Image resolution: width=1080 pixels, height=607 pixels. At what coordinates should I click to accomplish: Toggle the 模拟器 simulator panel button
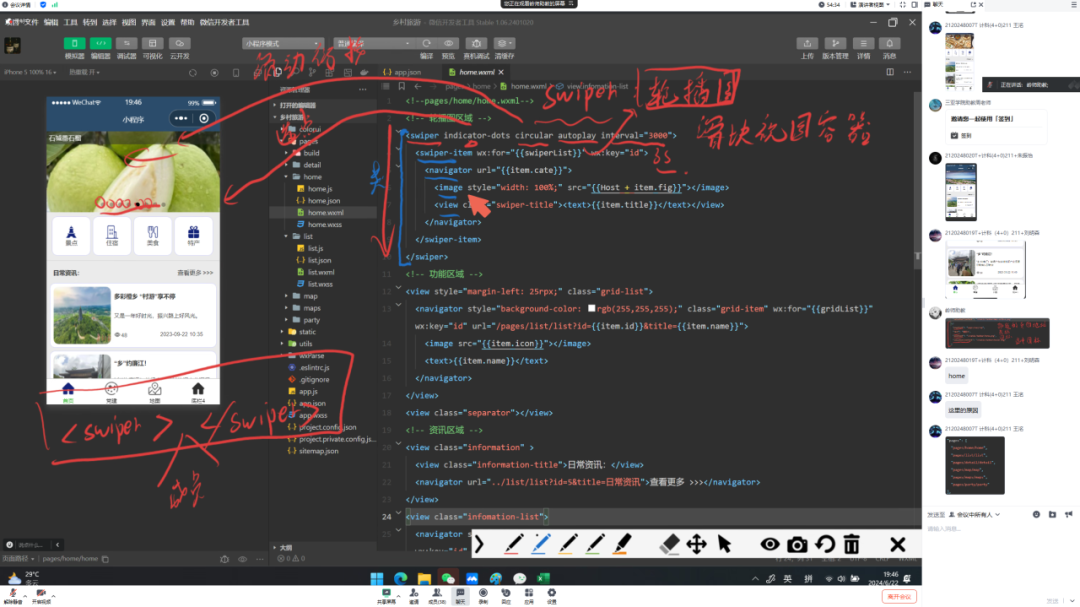[74, 43]
